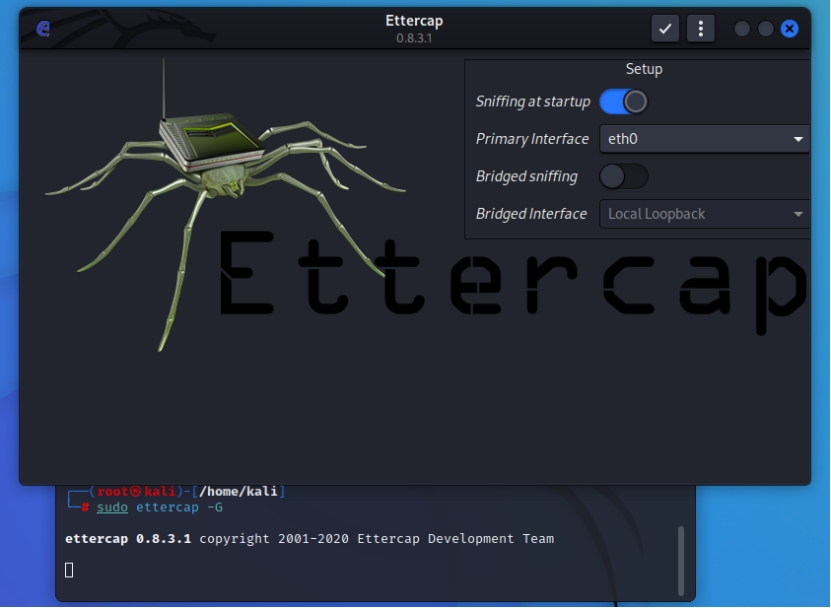The image size is (831, 608).
Task: Click the Ettercap title in header bar
Action: coord(414,21)
